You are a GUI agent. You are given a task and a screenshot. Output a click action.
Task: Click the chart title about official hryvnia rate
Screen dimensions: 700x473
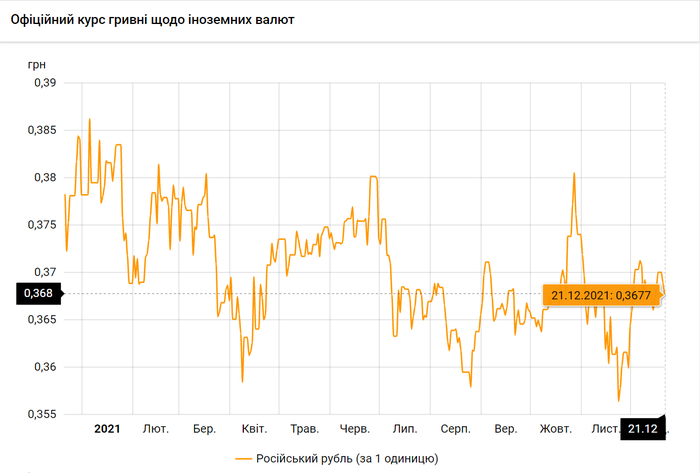pos(152,19)
